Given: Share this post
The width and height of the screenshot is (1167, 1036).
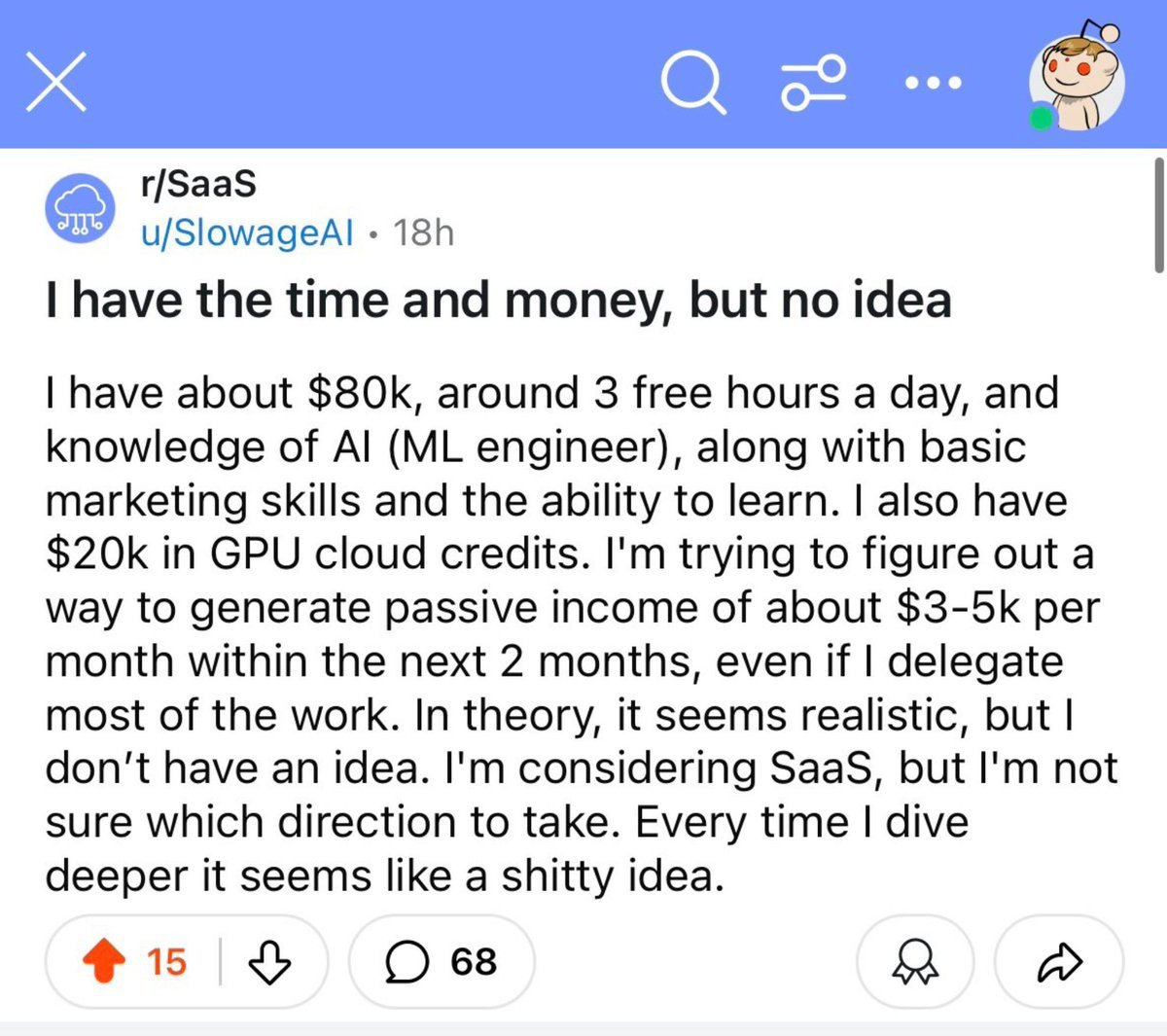Looking at the screenshot, I should click(1058, 962).
